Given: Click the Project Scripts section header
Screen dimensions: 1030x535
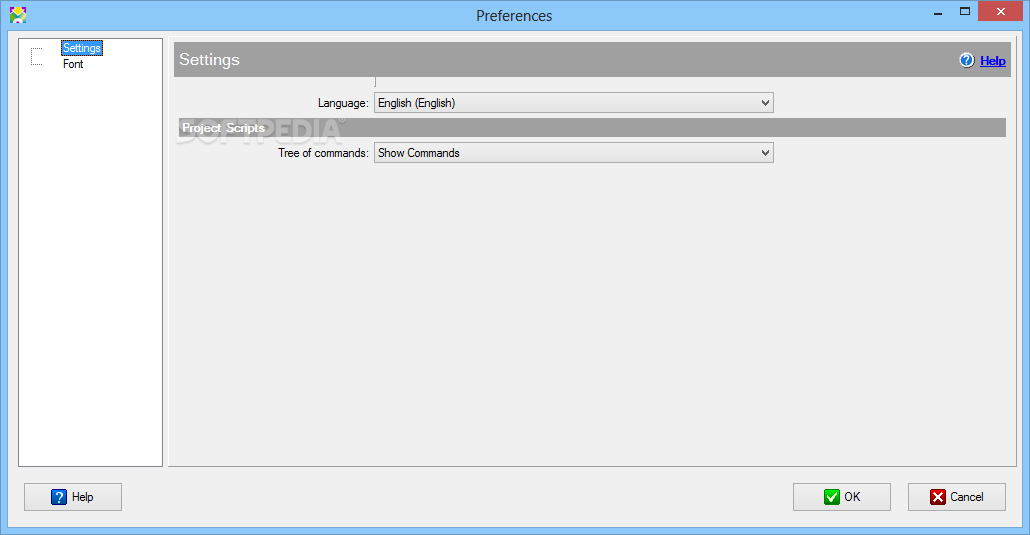Looking at the screenshot, I should click(x=592, y=128).
